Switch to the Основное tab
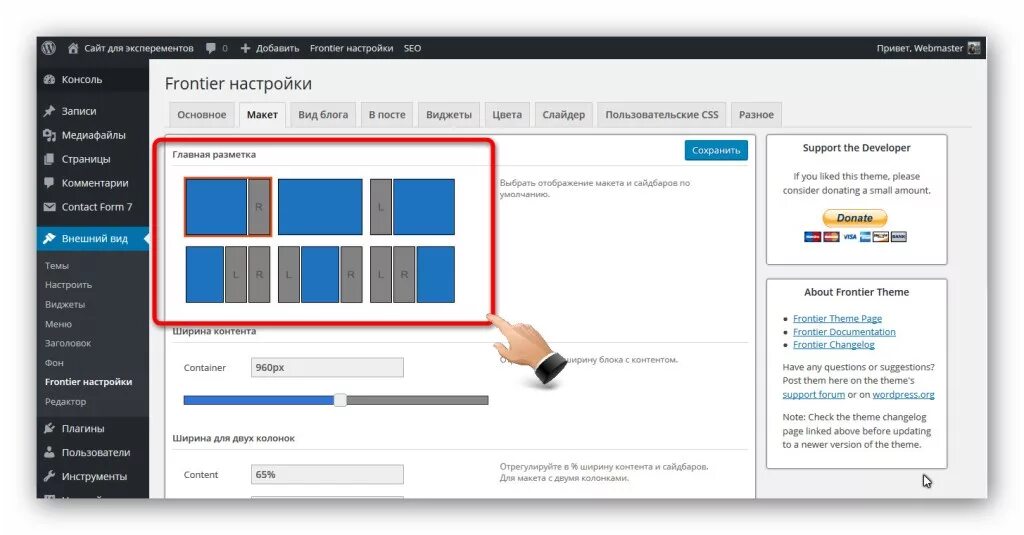Viewport: 1024px width, 535px height. pyautogui.click(x=202, y=114)
